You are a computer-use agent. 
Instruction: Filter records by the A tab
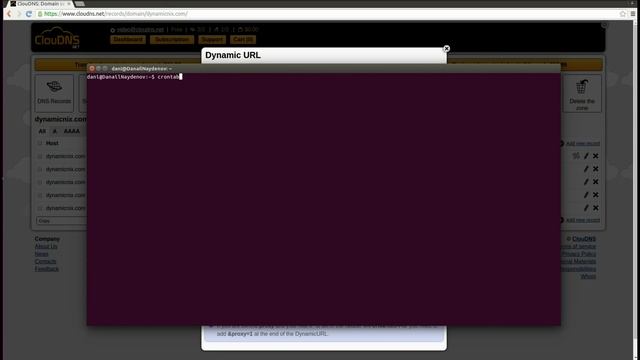coord(55,131)
